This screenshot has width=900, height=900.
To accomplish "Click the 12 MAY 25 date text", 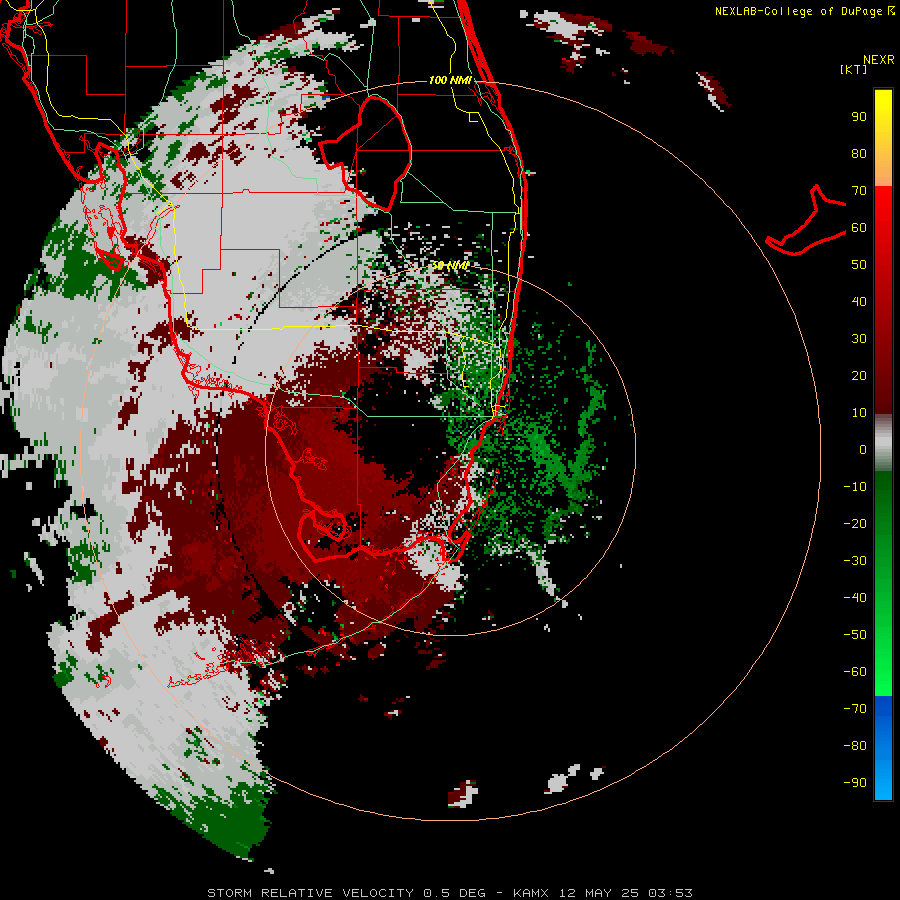I will pyautogui.click(x=599, y=893).
